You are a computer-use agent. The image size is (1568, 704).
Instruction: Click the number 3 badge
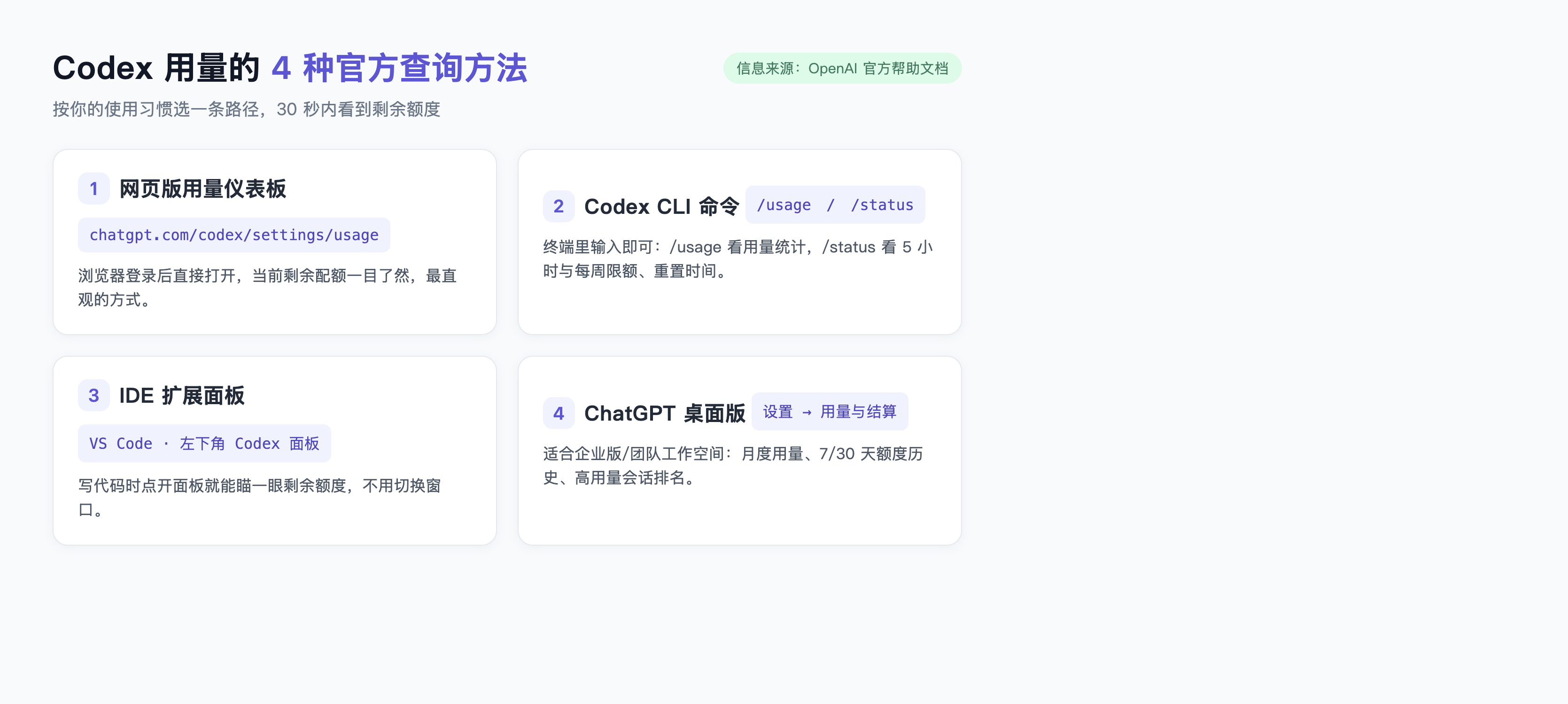click(94, 396)
